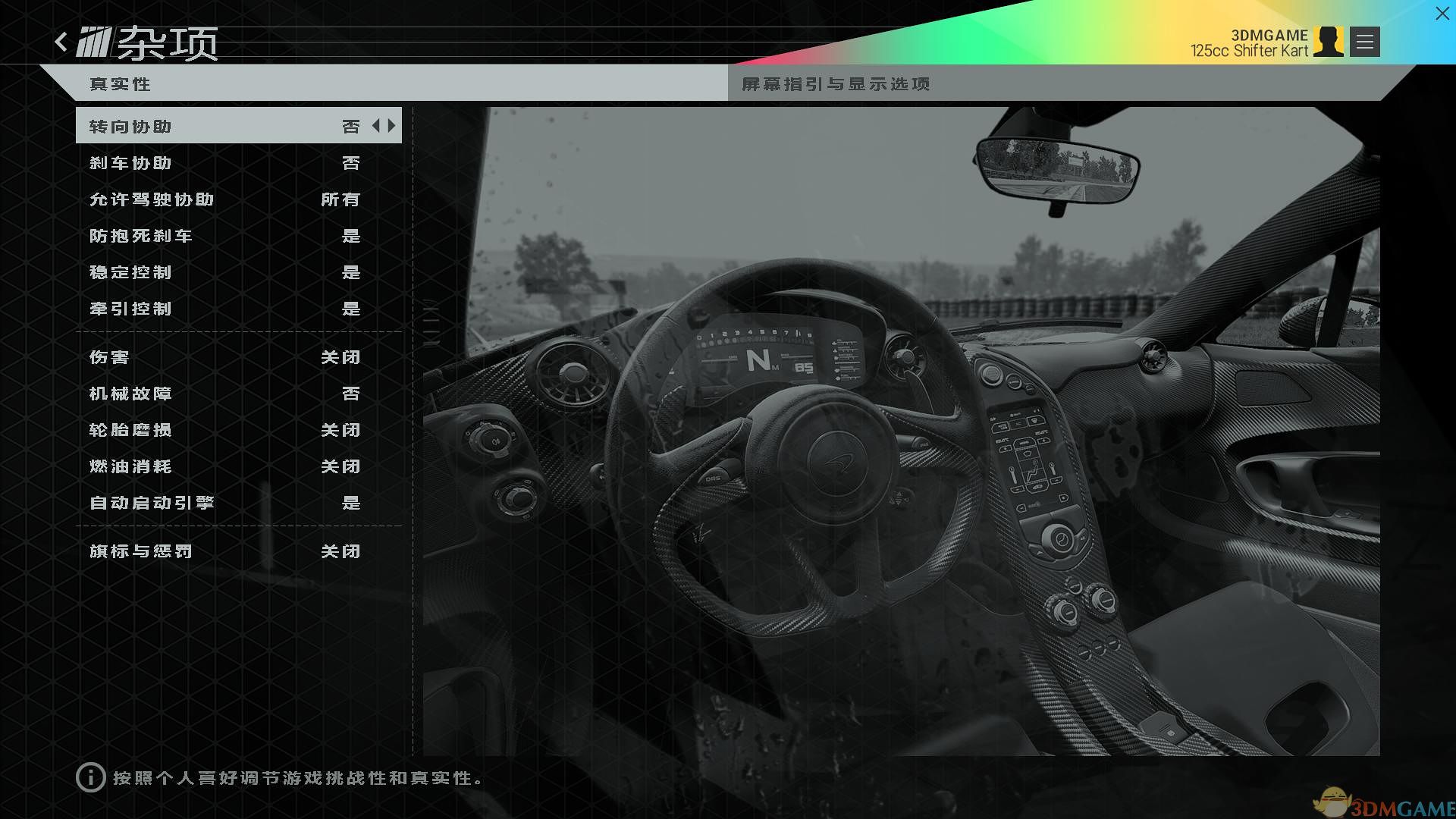1456x819 pixels.
Task: Click the back arrow beside 杂项 title
Action: pyautogui.click(x=61, y=42)
